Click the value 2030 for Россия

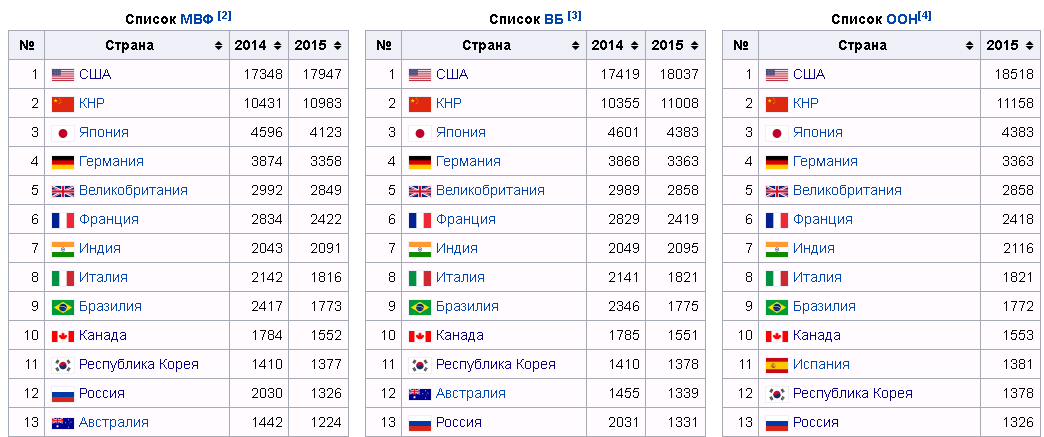(x=268, y=394)
